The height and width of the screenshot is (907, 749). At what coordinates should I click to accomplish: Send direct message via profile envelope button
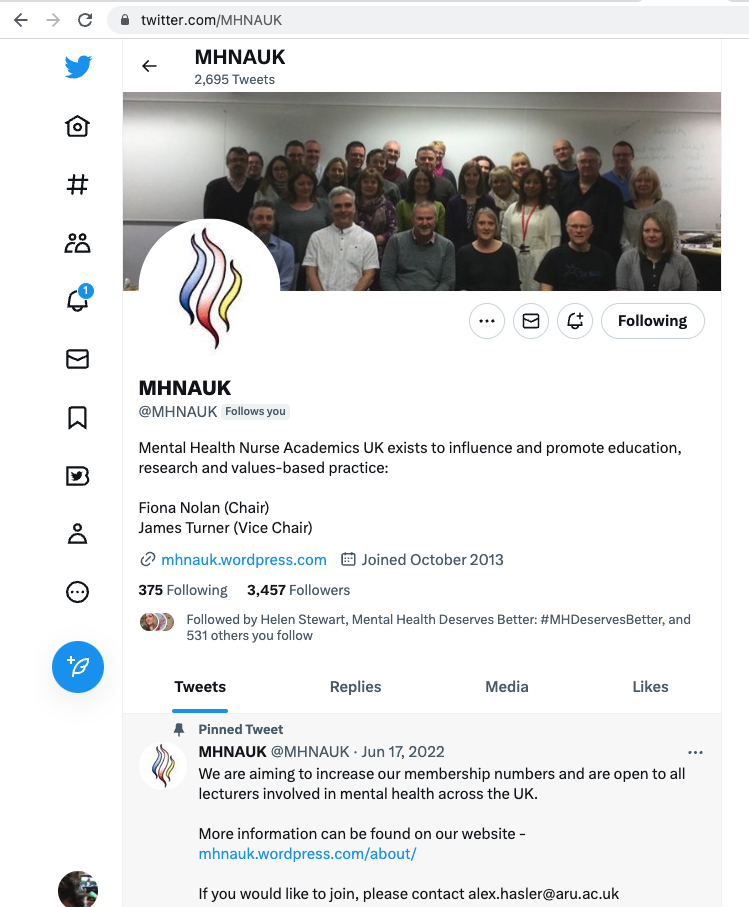(x=531, y=320)
